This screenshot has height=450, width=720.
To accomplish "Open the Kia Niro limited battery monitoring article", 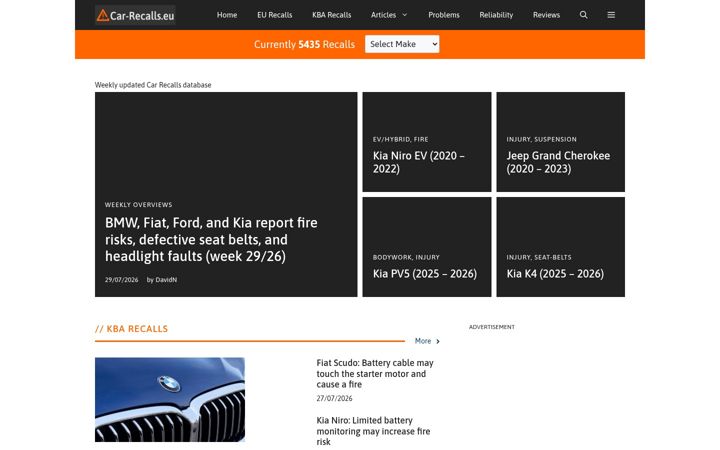I will pos(373,431).
